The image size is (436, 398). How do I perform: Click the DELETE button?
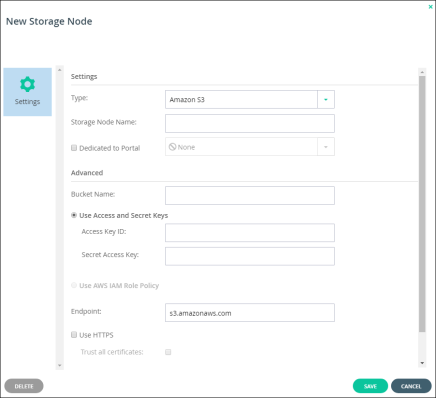tap(24, 386)
